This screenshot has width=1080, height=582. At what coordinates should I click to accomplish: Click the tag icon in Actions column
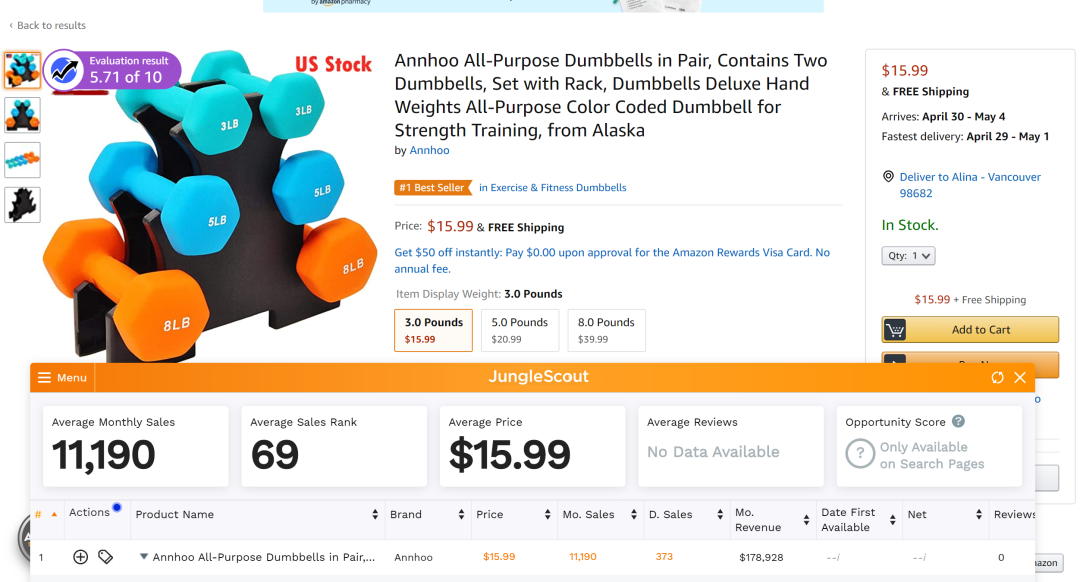(x=106, y=557)
